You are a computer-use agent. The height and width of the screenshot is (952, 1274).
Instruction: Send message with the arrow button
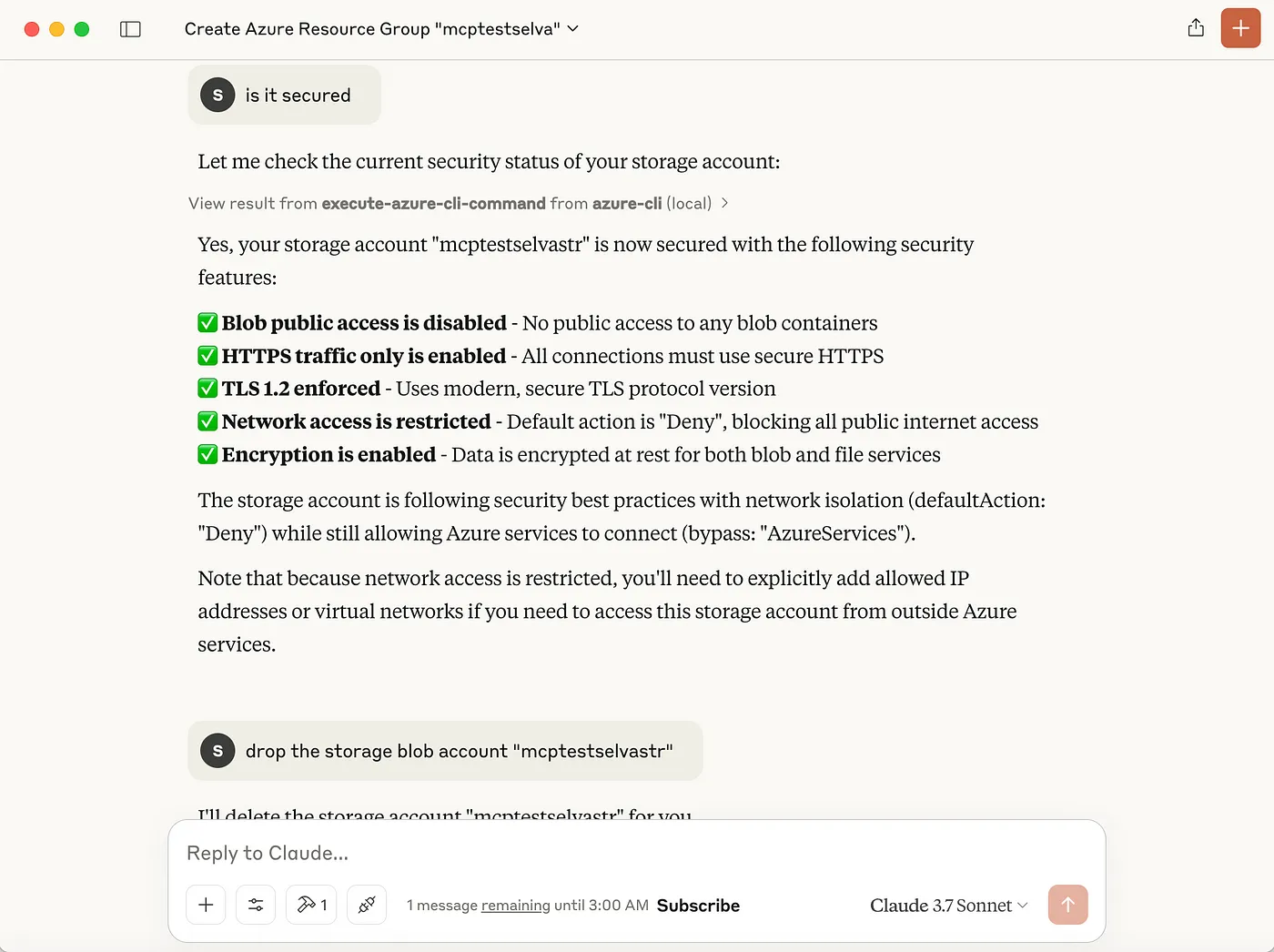click(x=1067, y=905)
